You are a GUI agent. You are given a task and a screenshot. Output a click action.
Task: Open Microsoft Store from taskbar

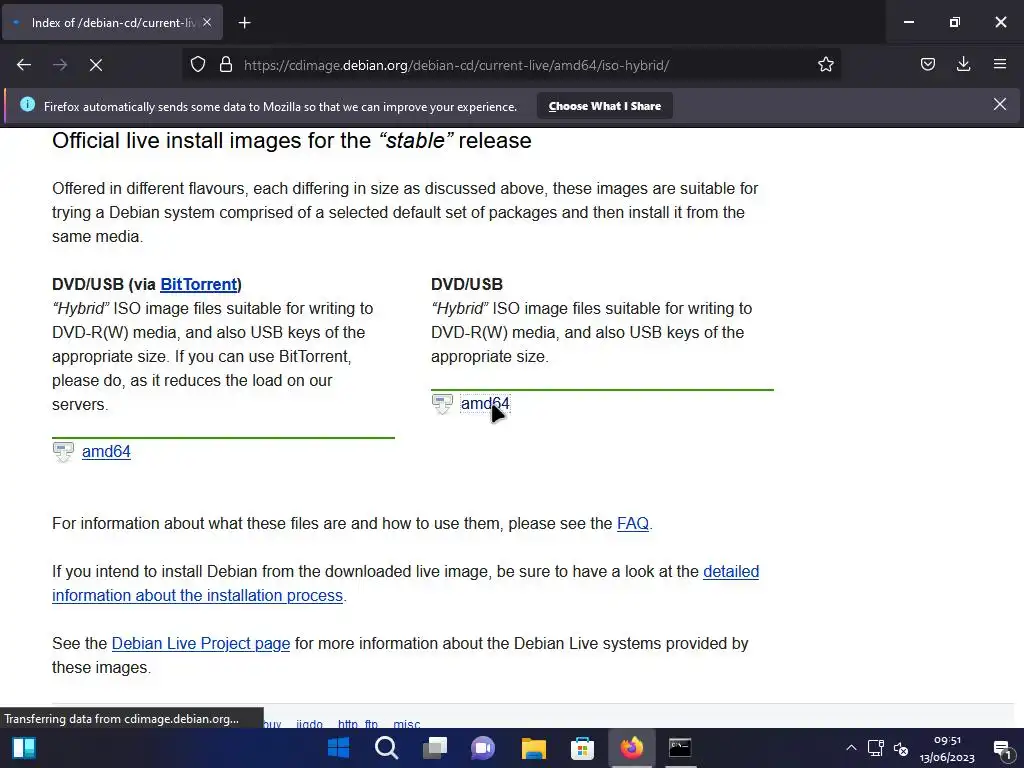coord(582,748)
